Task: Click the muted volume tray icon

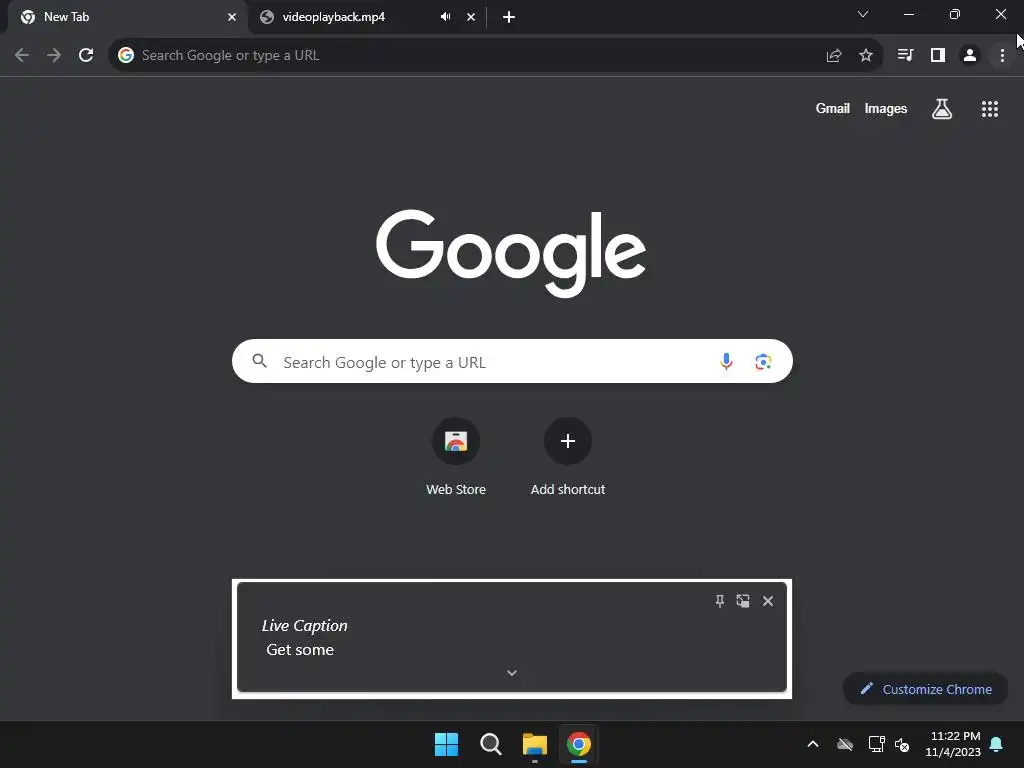Action: (x=902, y=744)
